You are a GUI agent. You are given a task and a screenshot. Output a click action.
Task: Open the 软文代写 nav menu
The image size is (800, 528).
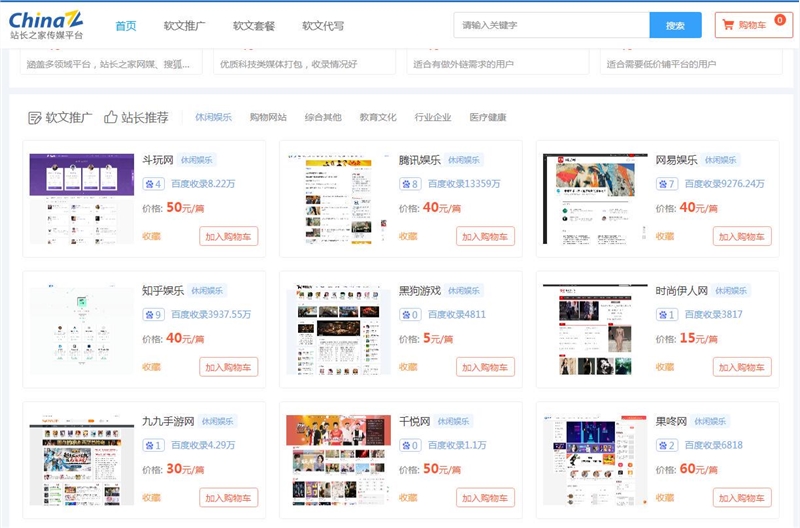tap(323, 26)
